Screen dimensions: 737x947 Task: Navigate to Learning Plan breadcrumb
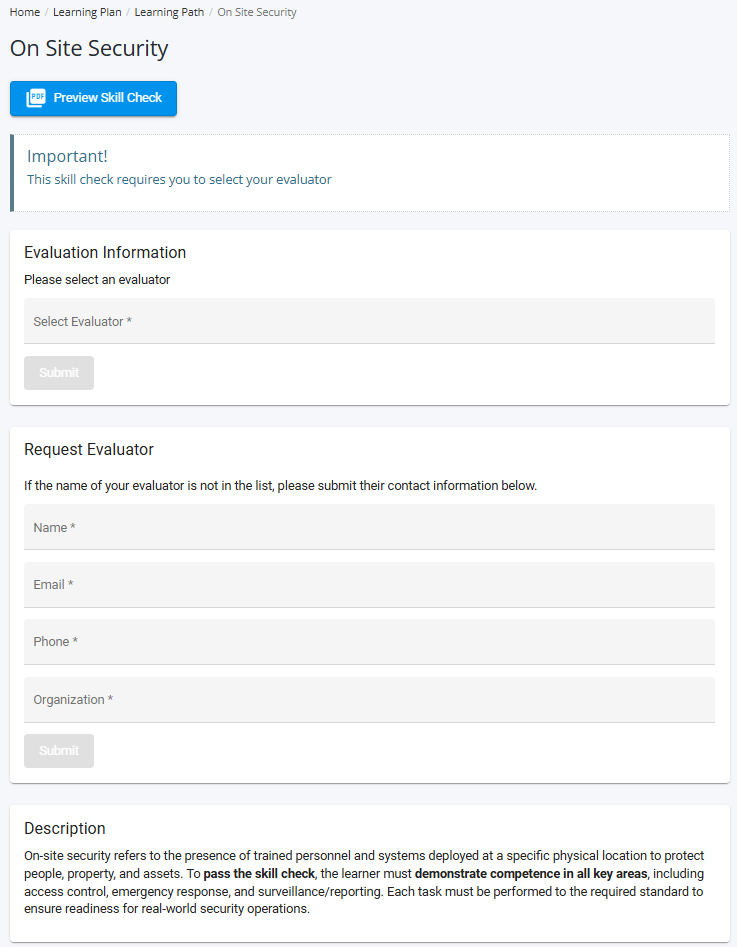[87, 13]
